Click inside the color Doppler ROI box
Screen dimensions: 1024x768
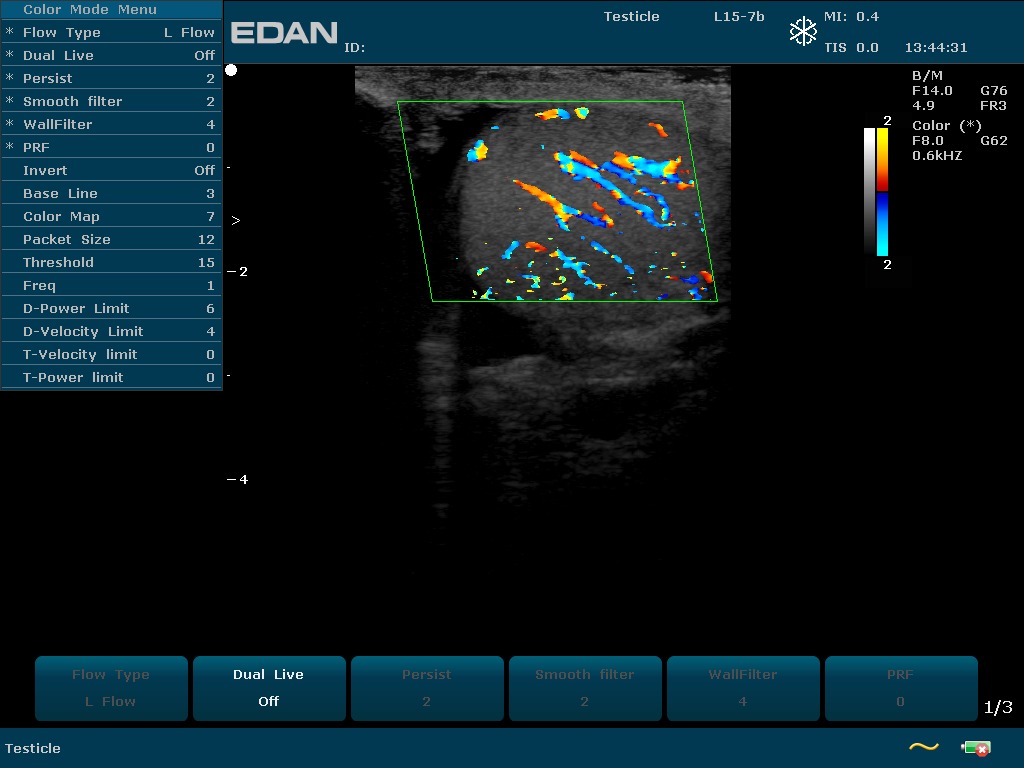(560, 200)
